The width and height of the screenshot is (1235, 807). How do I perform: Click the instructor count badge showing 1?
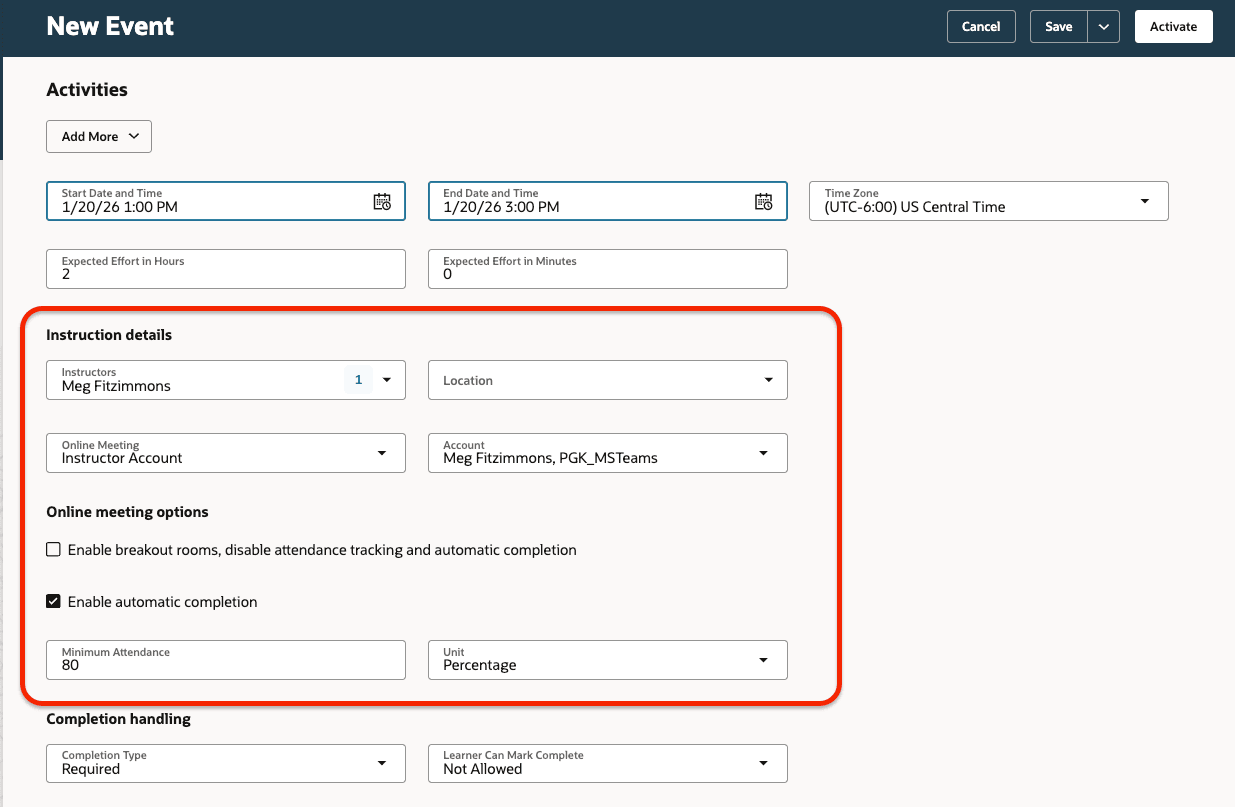click(x=358, y=380)
